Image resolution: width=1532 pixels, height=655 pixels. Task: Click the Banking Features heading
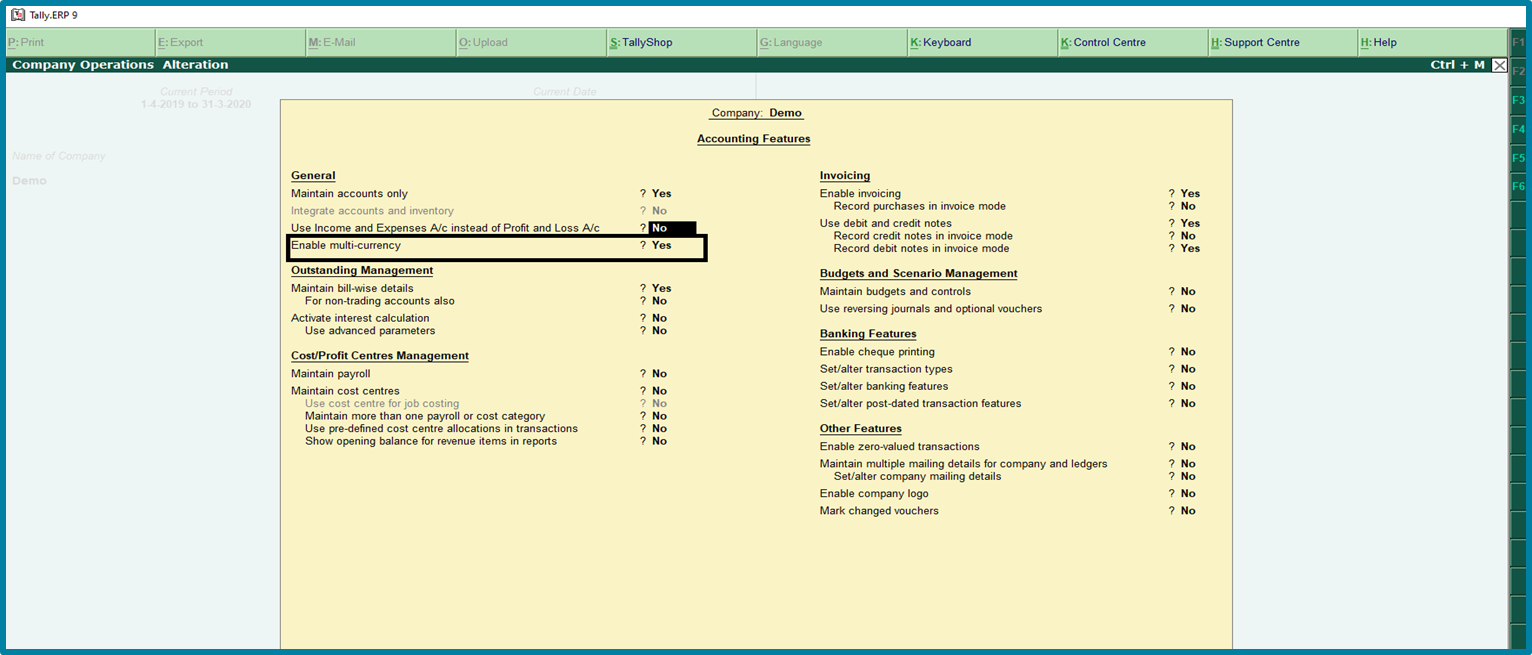868,334
